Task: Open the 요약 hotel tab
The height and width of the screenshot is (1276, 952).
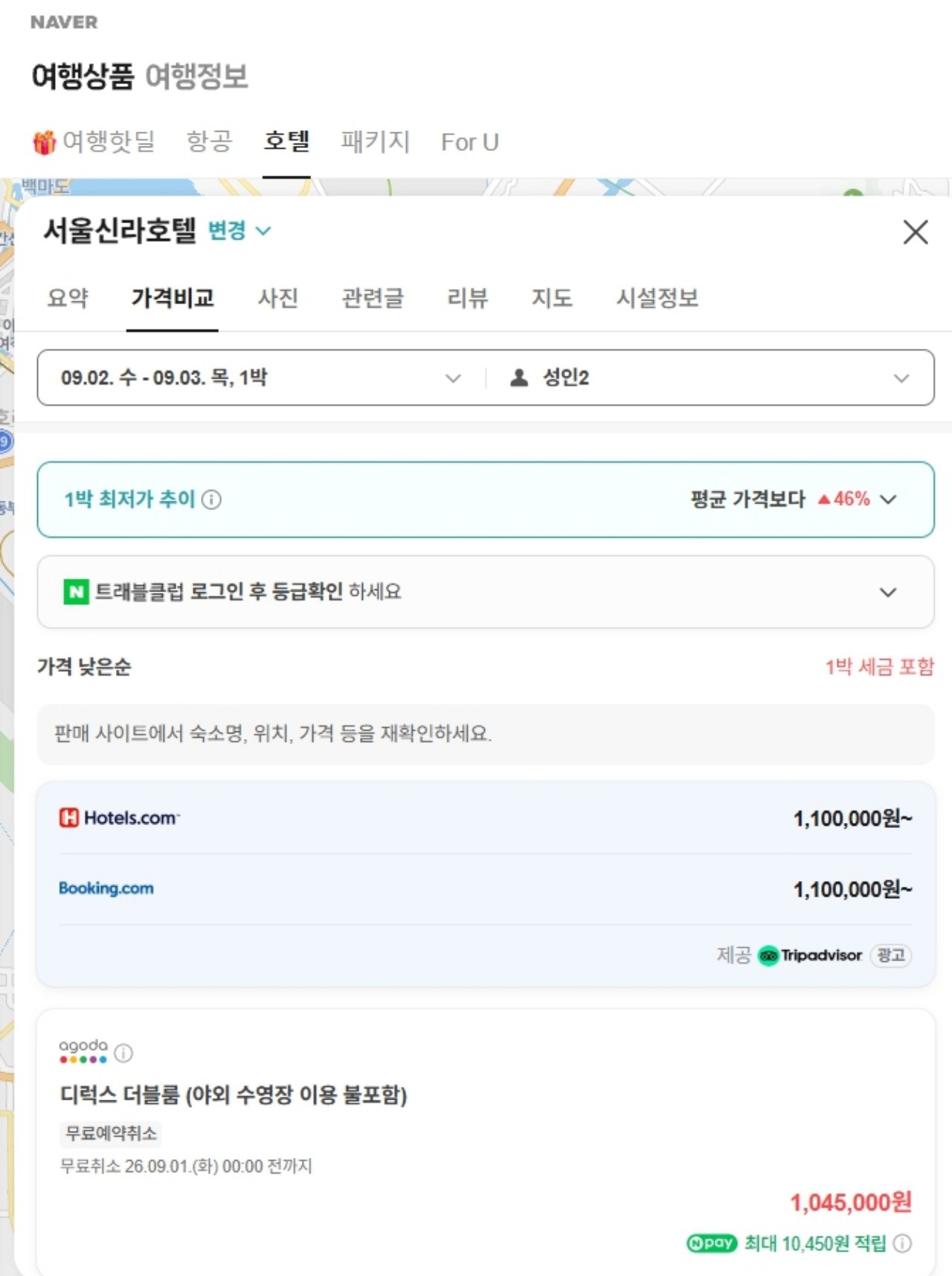Action: pos(68,298)
